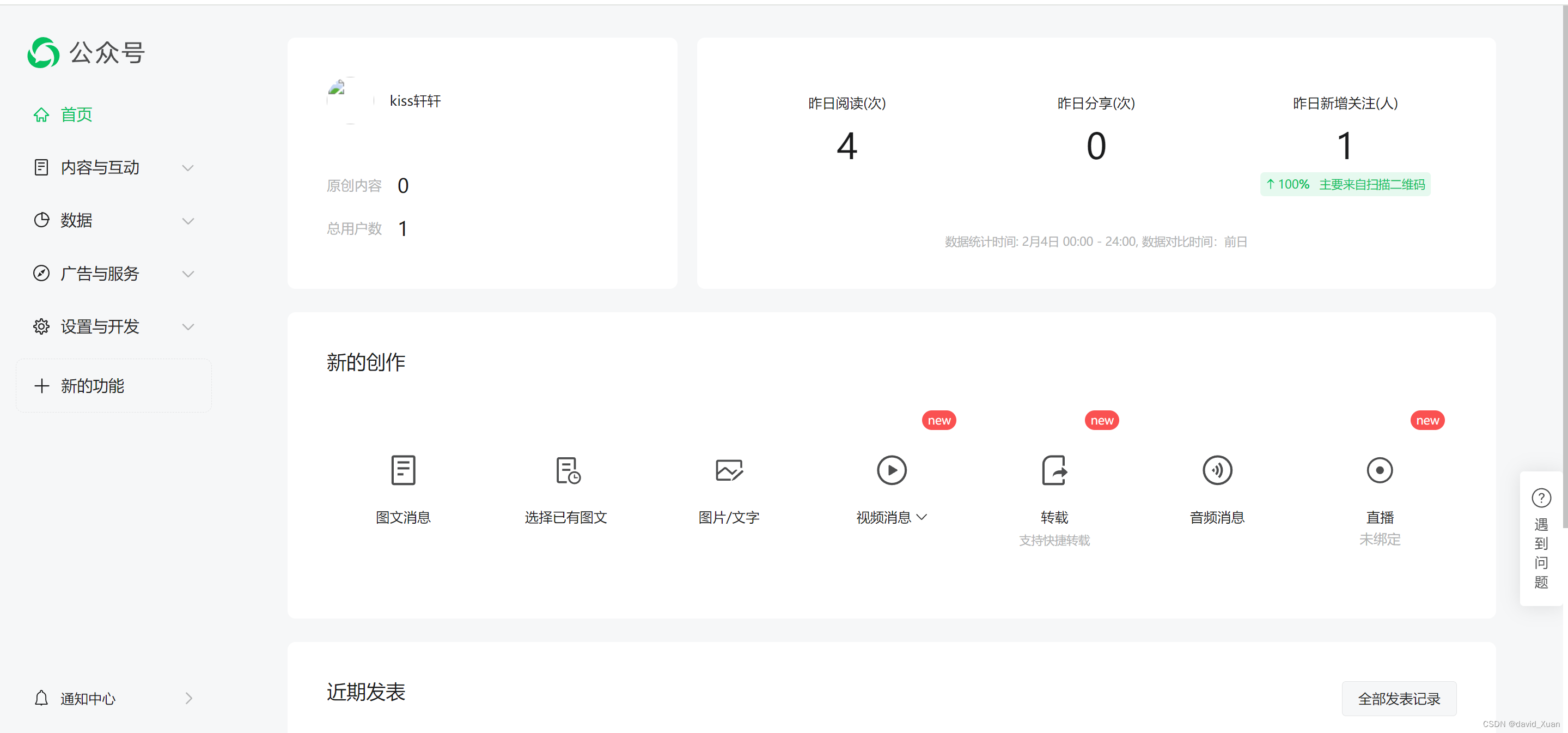Click the 遇到问题 help question icon
Screen dimensions: 1568x733
click(x=1541, y=498)
